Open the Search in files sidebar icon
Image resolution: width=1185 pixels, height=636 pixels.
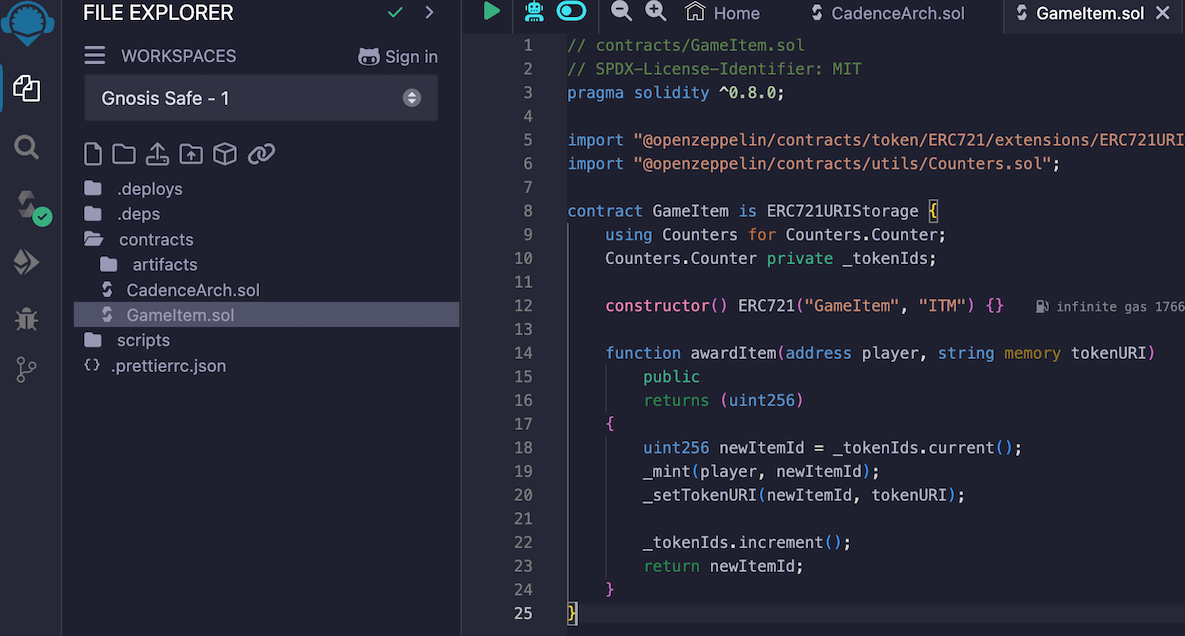27,148
